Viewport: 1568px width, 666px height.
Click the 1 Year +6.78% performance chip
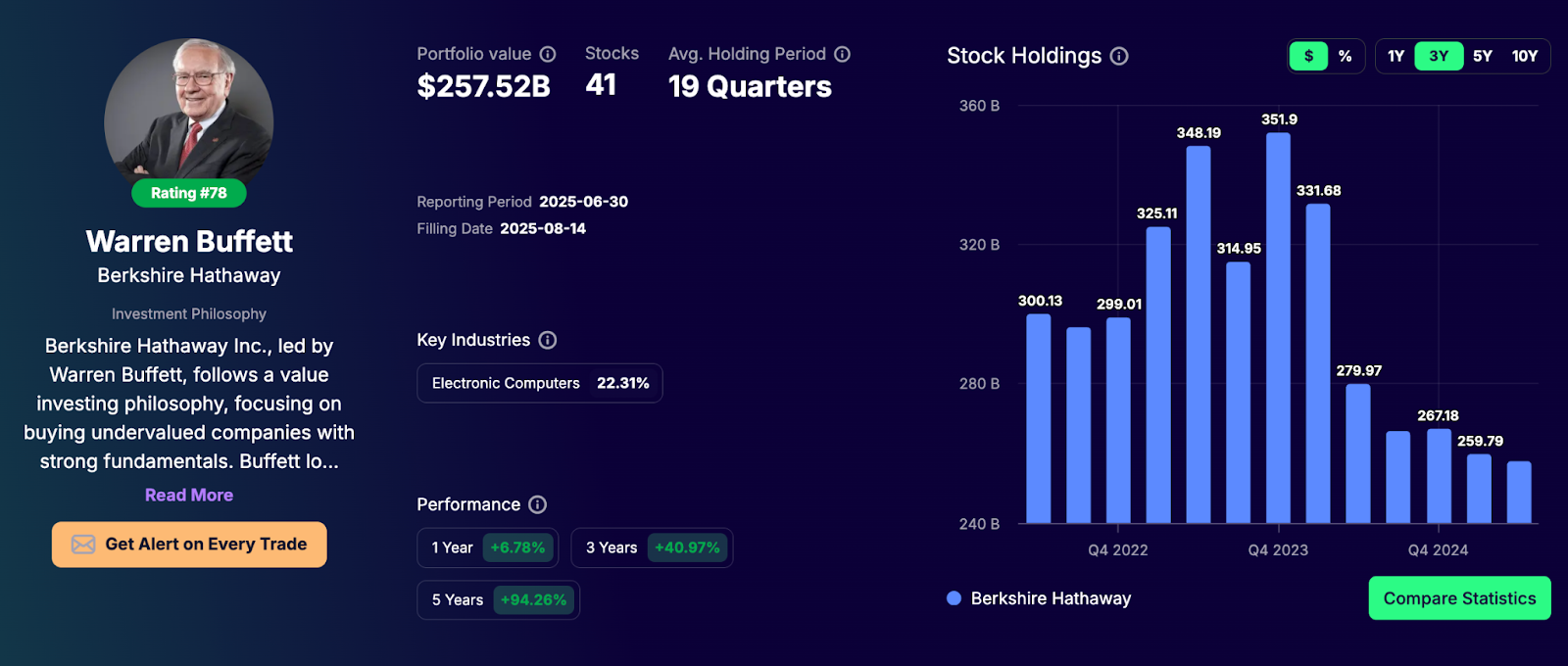[487, 547]
